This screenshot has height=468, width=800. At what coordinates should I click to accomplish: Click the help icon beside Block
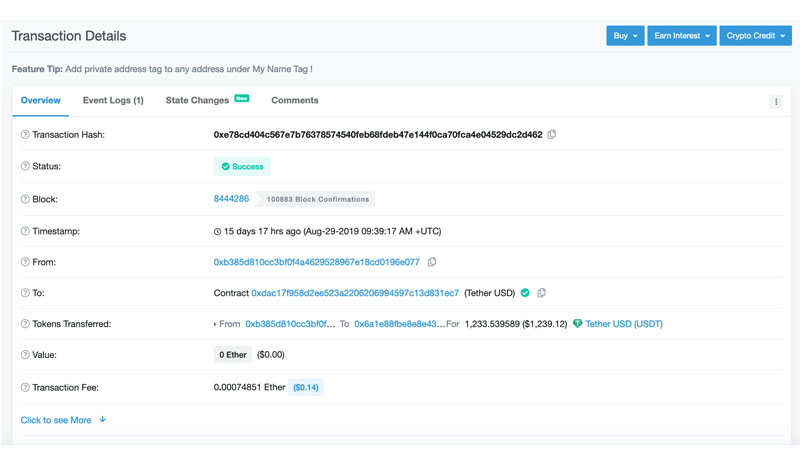(25, 199)
